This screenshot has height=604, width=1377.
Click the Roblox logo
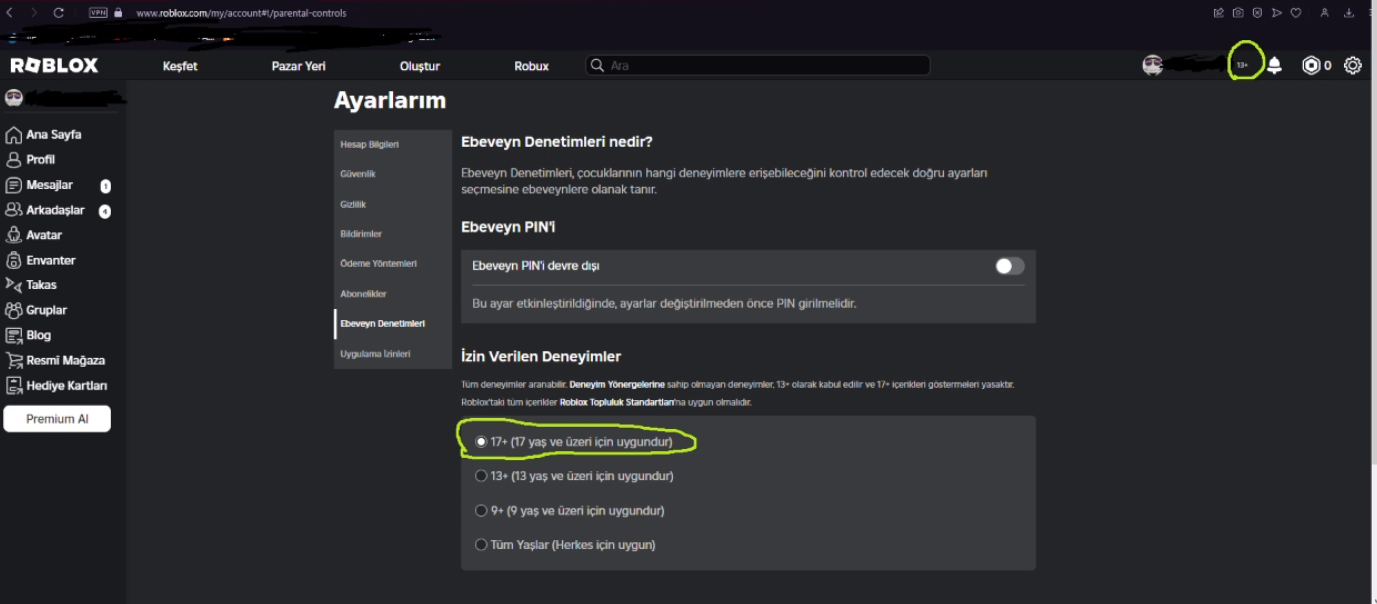click(54, 65)
